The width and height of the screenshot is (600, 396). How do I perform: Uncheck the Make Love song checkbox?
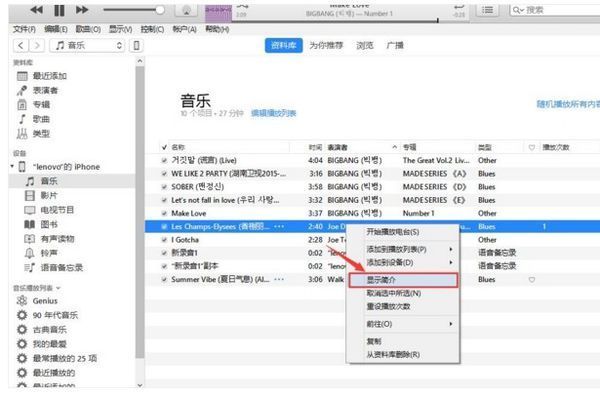[164, 213]
